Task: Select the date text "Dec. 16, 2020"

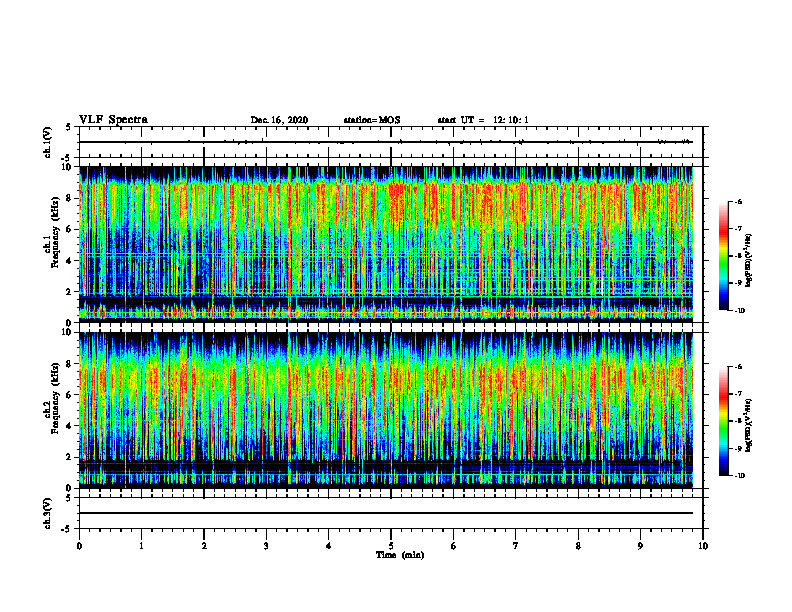Action: (x=279, y=120)
